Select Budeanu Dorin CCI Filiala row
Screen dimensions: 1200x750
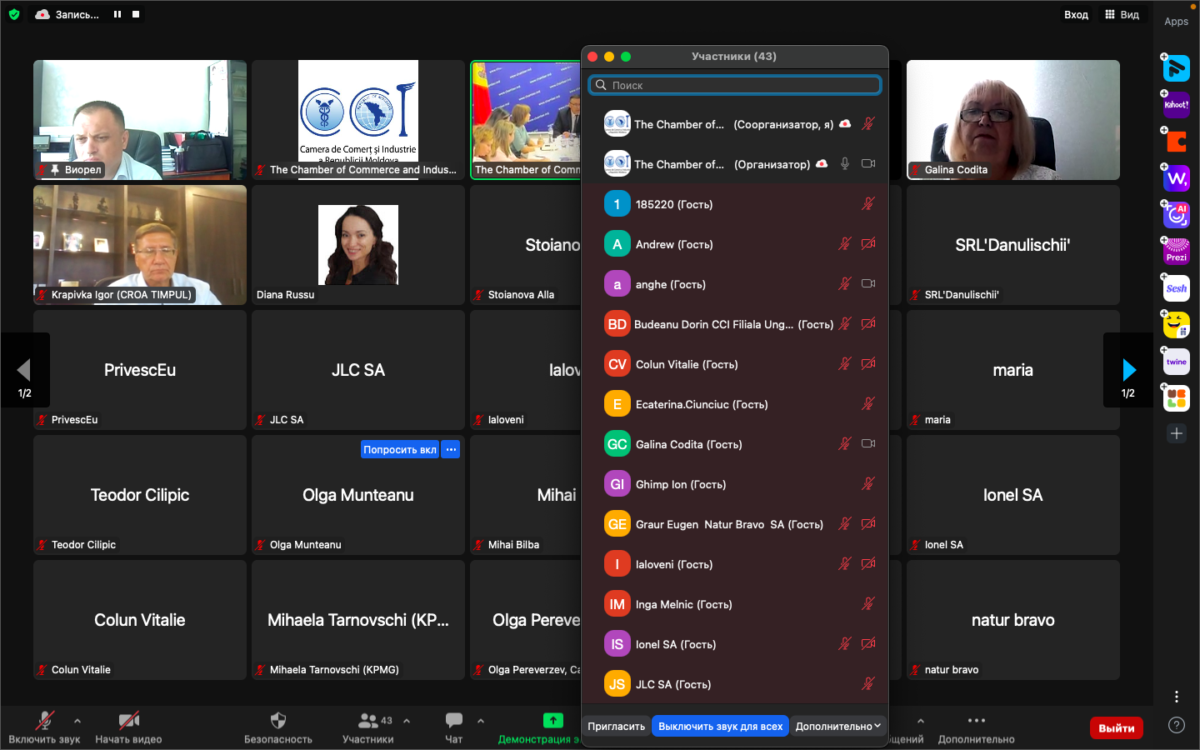pyautogui.click(x=735, y=324)
